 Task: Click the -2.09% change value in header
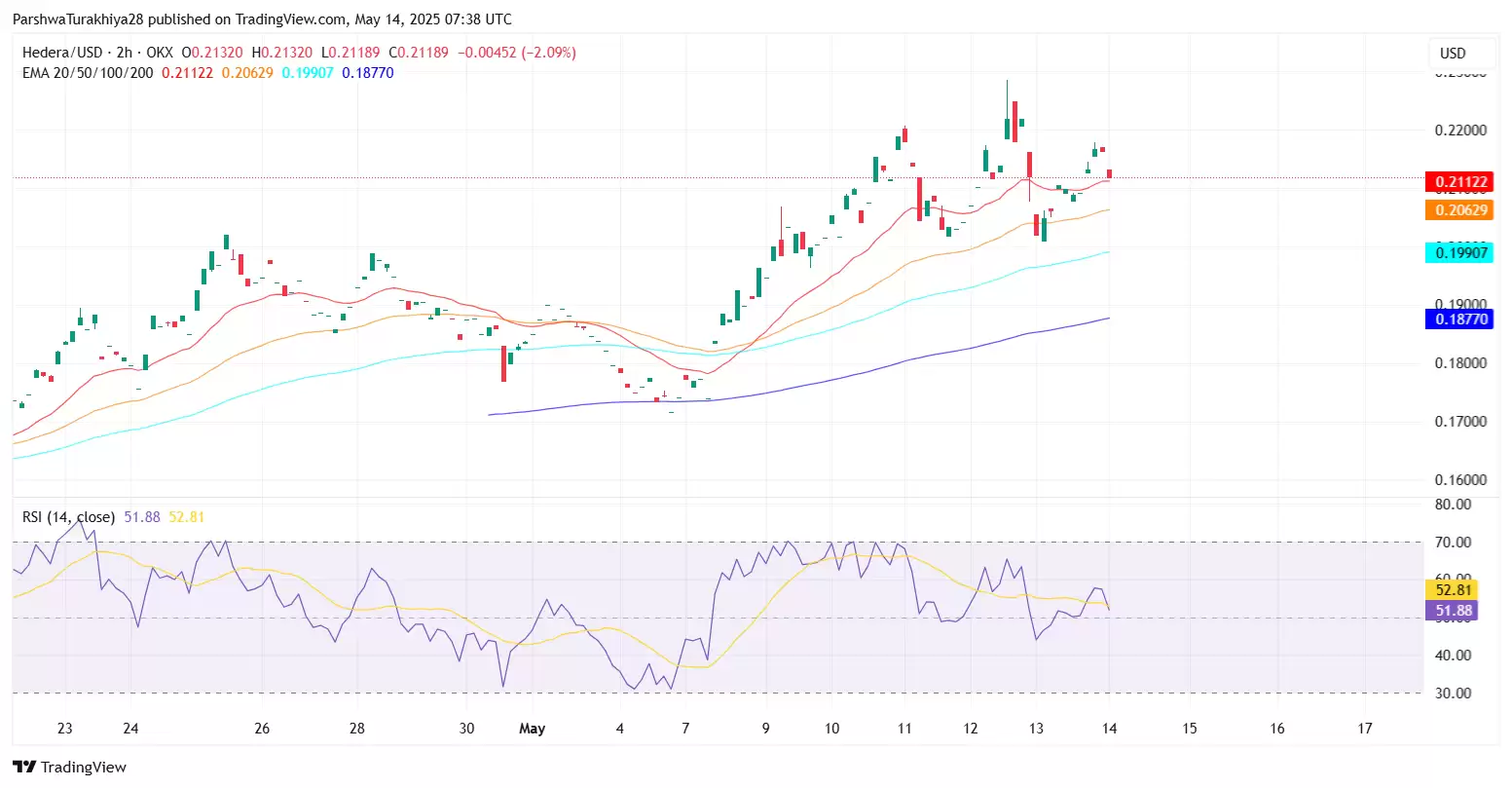pyautogui.click(x=549, y=53)
